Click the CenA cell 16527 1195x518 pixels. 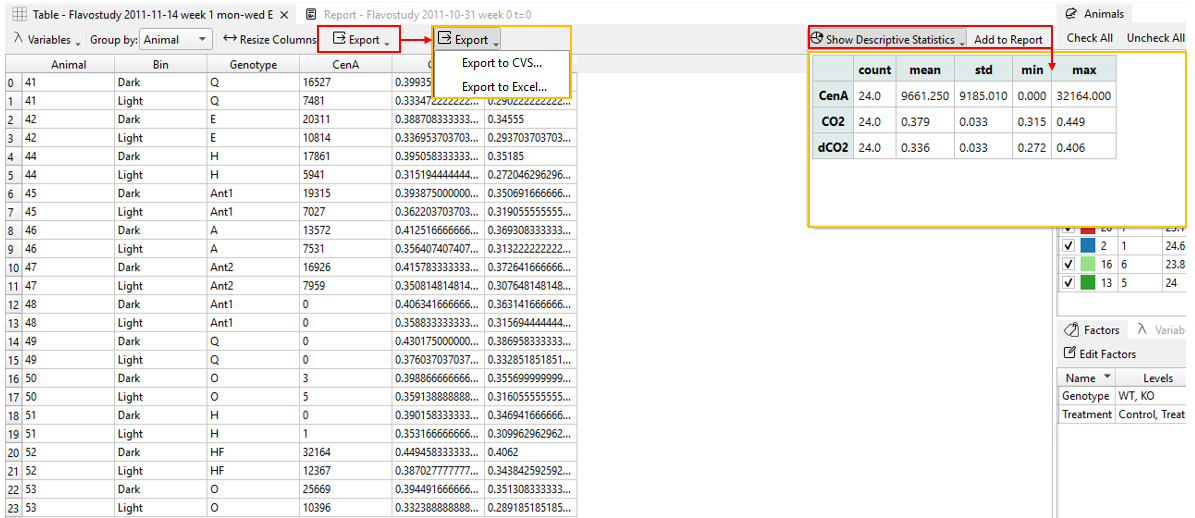(x=345, y=82)
